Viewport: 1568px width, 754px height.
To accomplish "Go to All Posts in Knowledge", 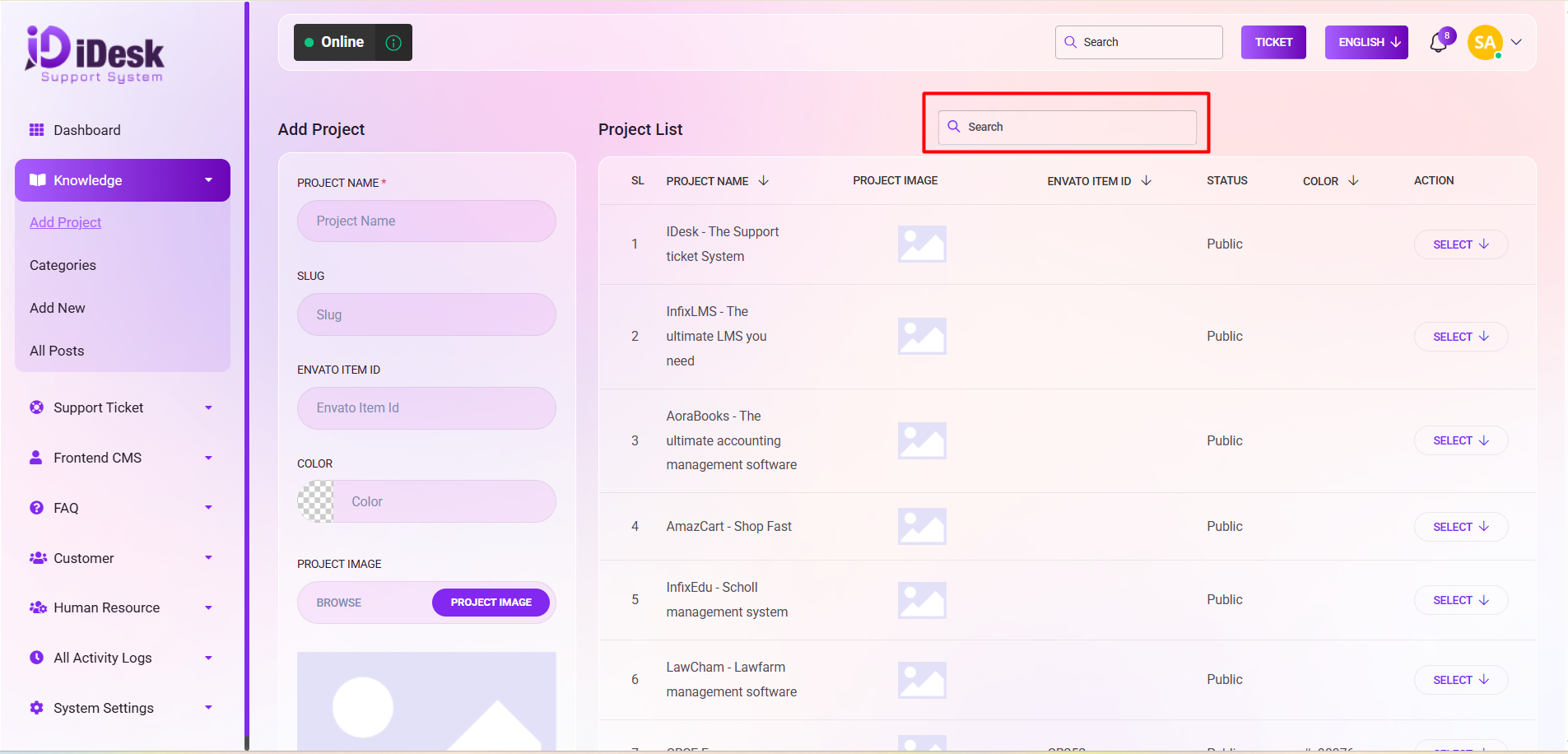I will [x=57, y=351].
